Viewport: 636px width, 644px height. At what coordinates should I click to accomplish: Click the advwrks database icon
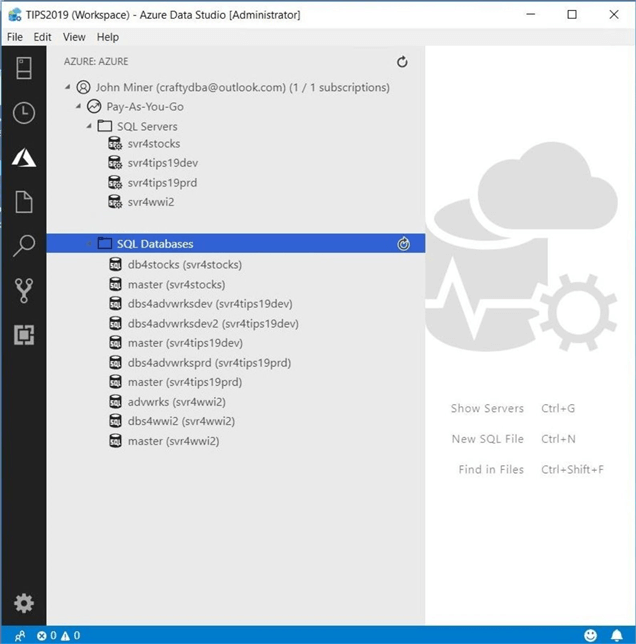point(115,402)
